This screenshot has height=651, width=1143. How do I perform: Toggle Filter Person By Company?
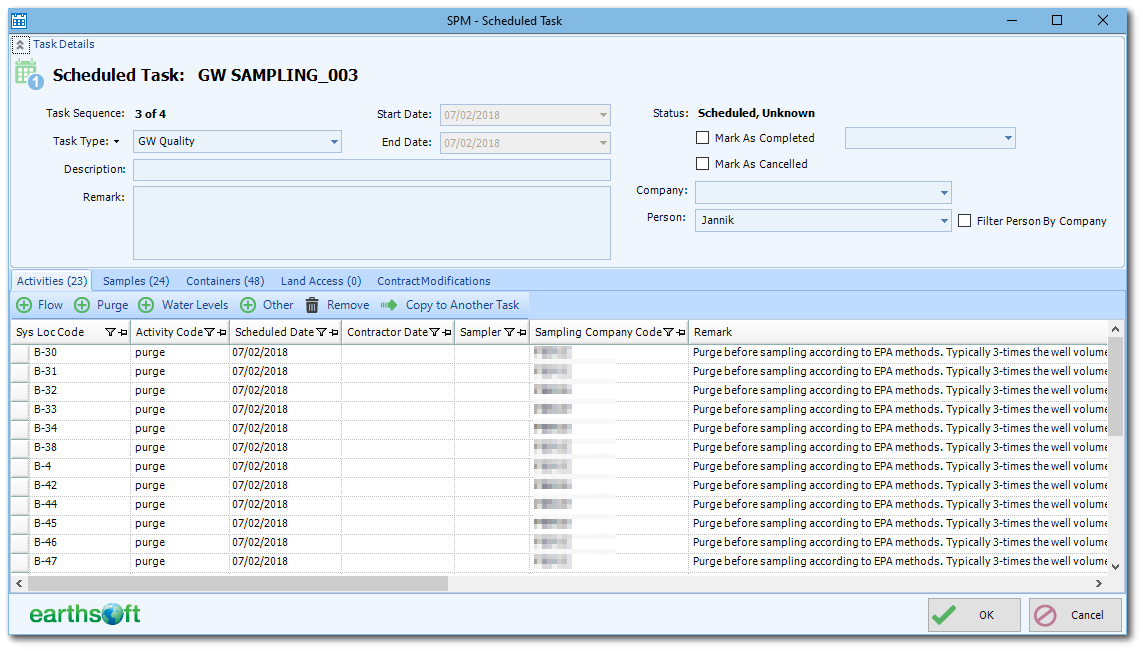click(x=966, y=220)
